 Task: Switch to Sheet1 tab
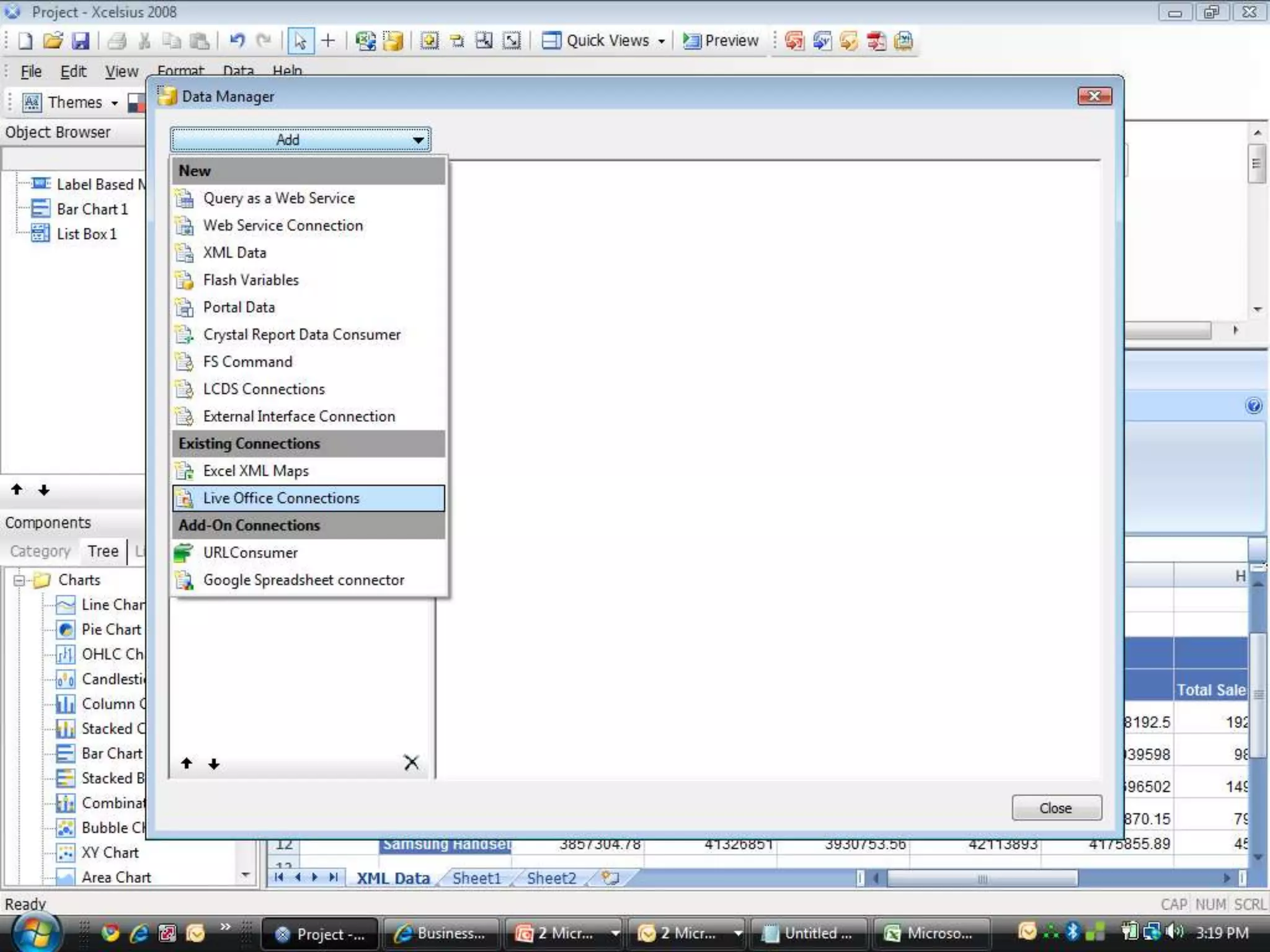click(476, 878)
